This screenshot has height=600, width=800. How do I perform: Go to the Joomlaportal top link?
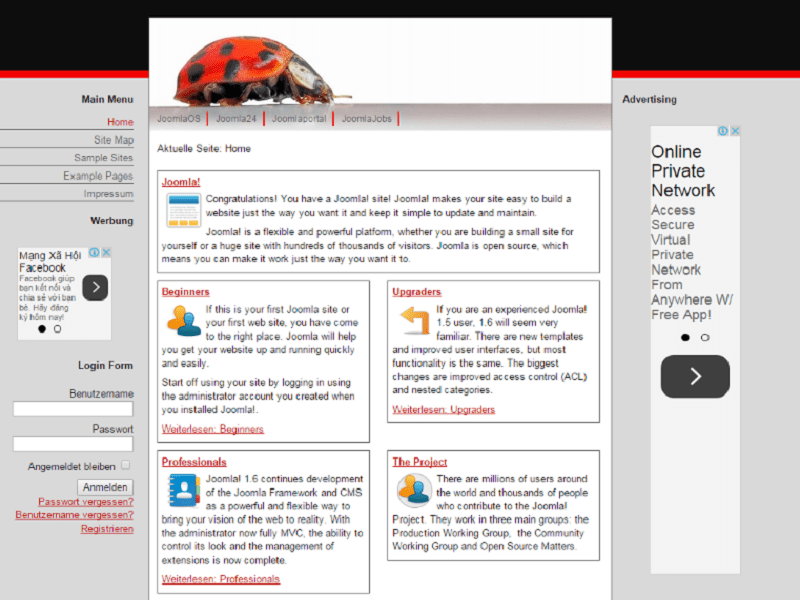pos(298,119)
